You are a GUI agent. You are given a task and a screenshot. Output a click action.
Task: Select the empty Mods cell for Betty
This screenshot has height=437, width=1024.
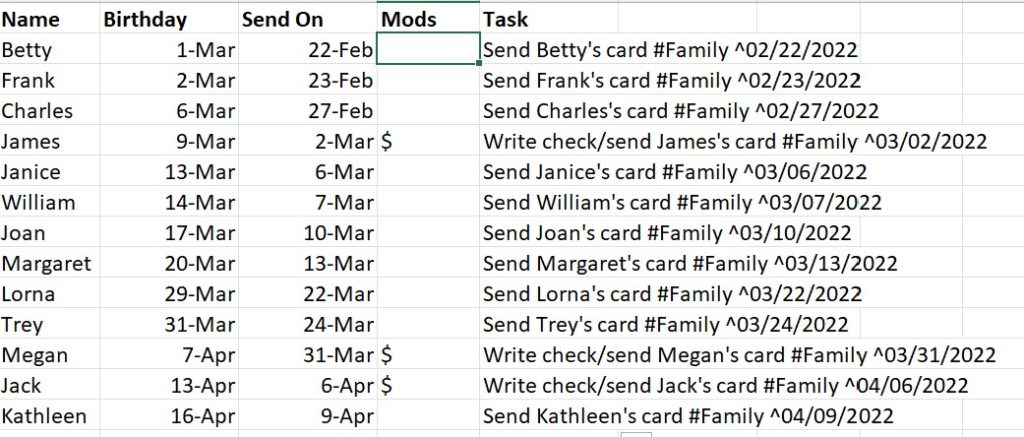pos(428,50)
